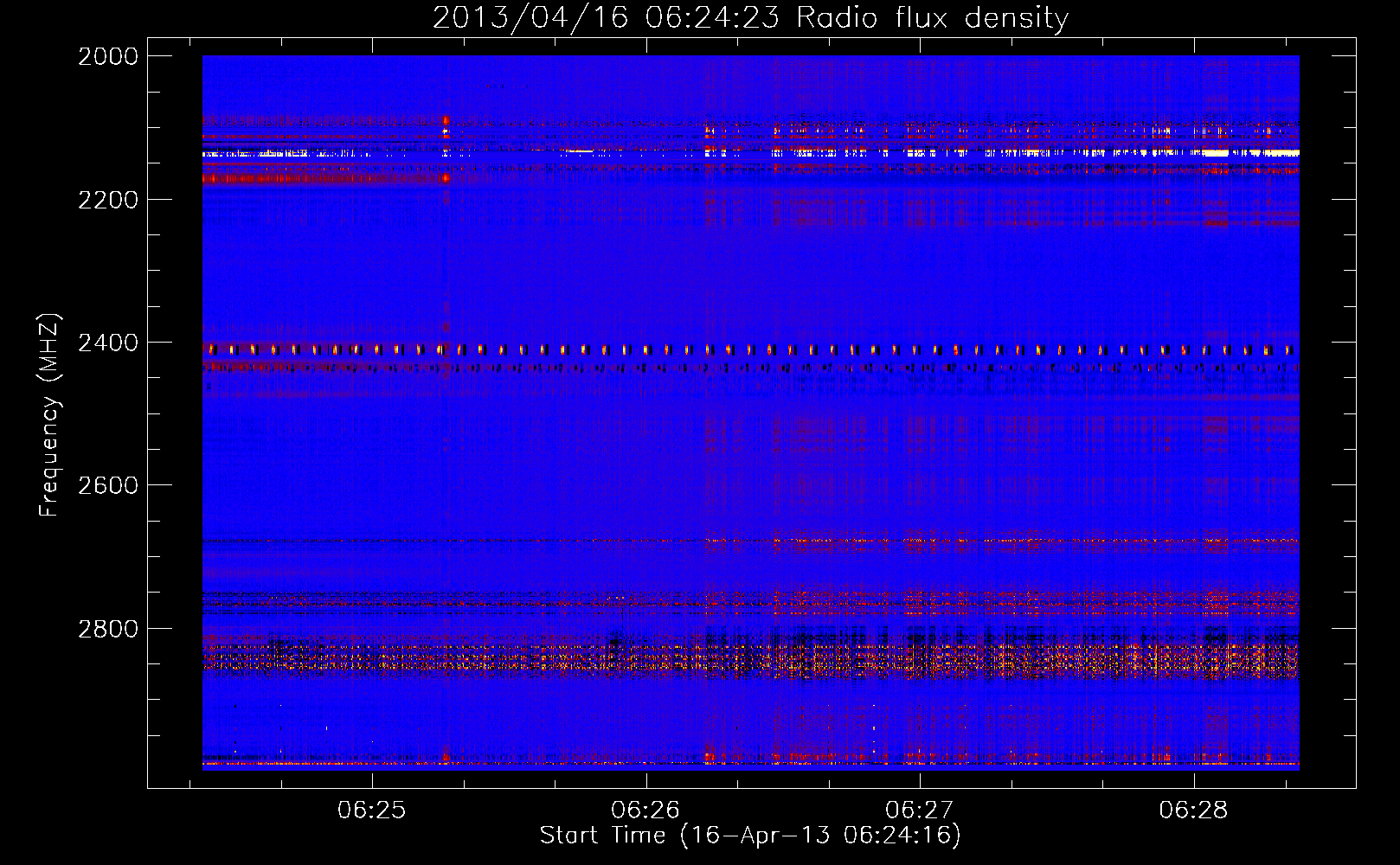
Task: Click the plot title '2013/04/16 06:24:23 Radio flux density'
Action: tap(750, 18)
